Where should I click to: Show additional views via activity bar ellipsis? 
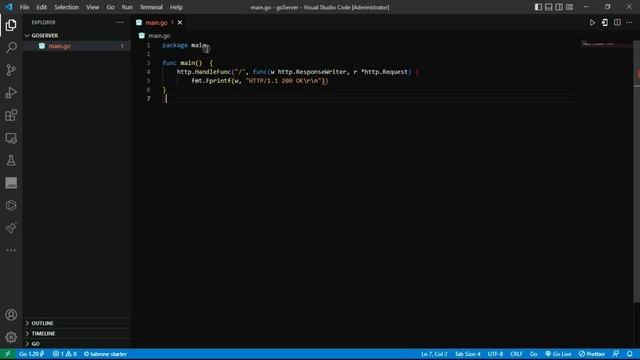click(11, 250)
